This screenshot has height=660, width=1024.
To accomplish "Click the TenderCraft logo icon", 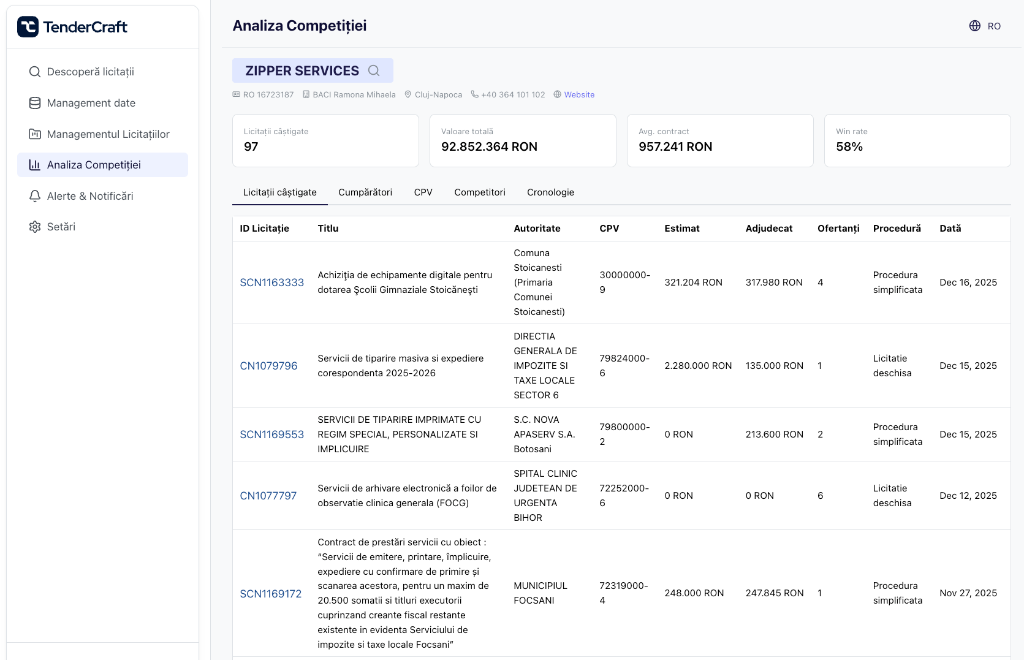I will point(28,27).
